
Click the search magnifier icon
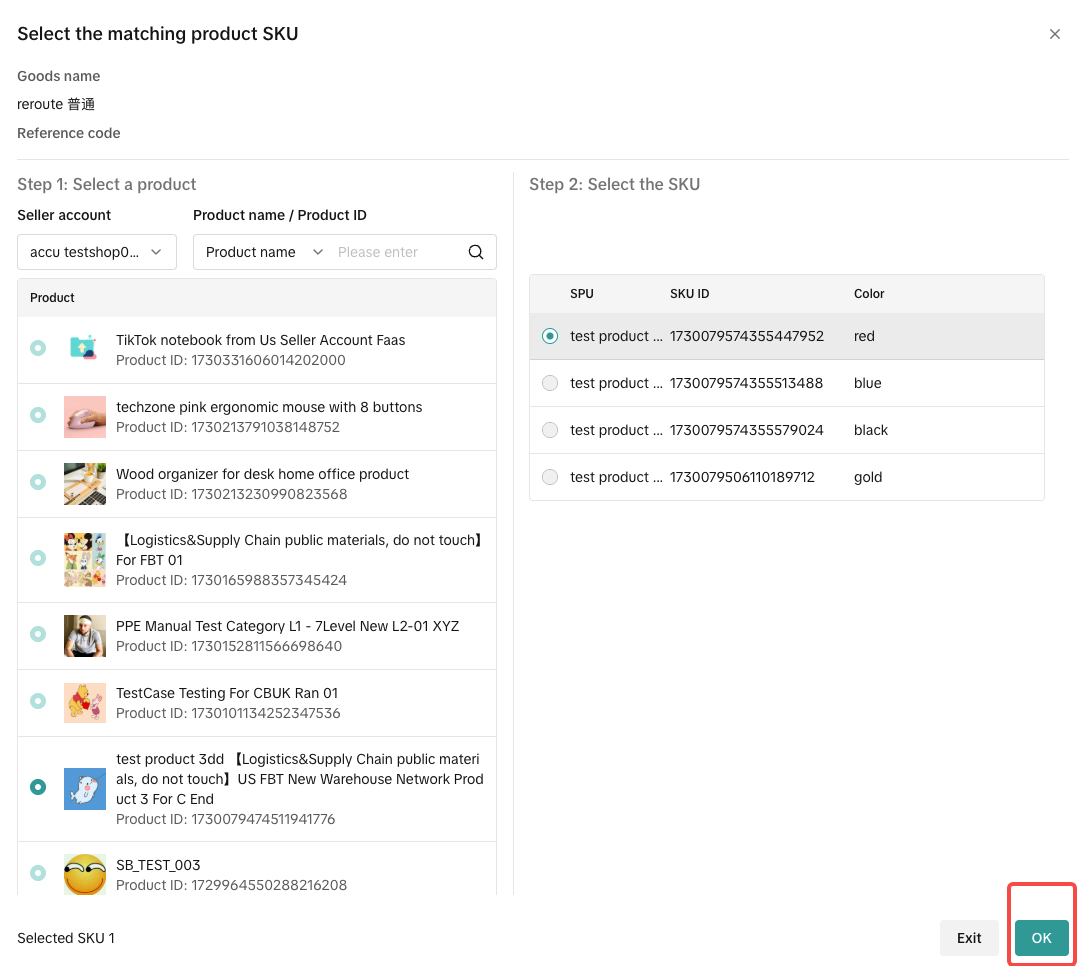click(x=476, y=252)
